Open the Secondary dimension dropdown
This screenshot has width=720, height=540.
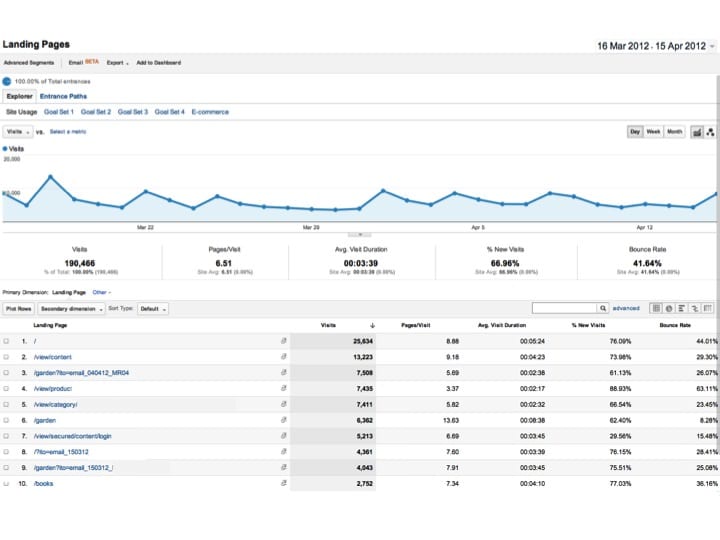(x=70, y=309)
